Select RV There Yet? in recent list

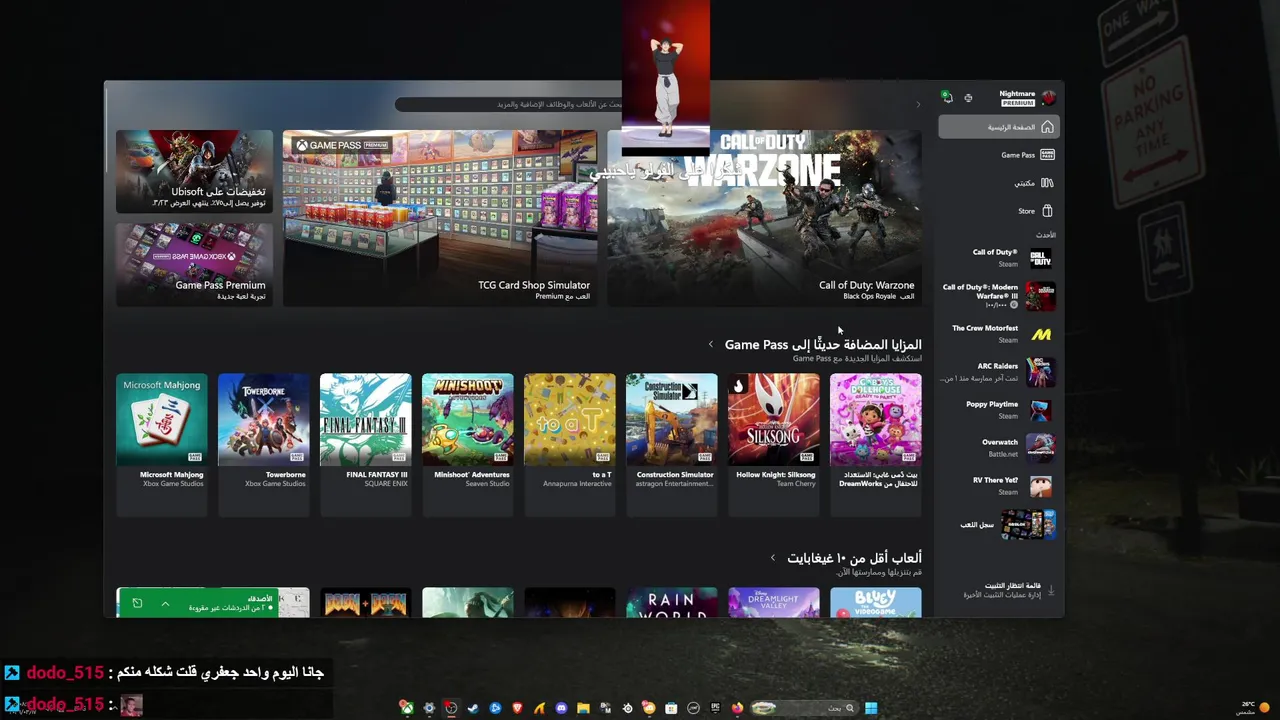pyautogui.click(x=998, y=485)
